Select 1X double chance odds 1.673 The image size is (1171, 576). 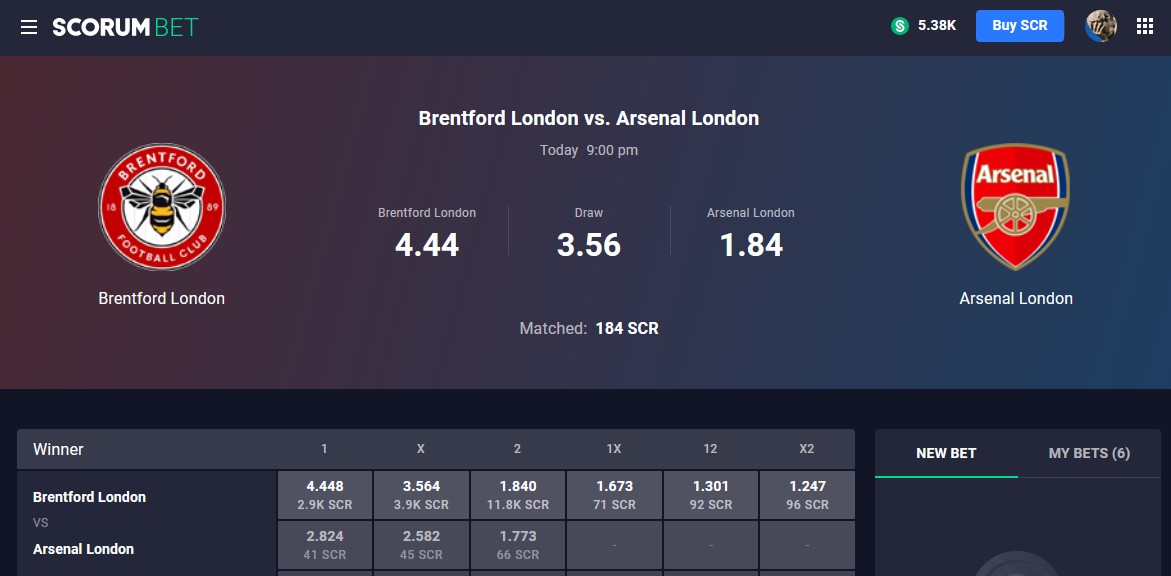coord(615,495)
